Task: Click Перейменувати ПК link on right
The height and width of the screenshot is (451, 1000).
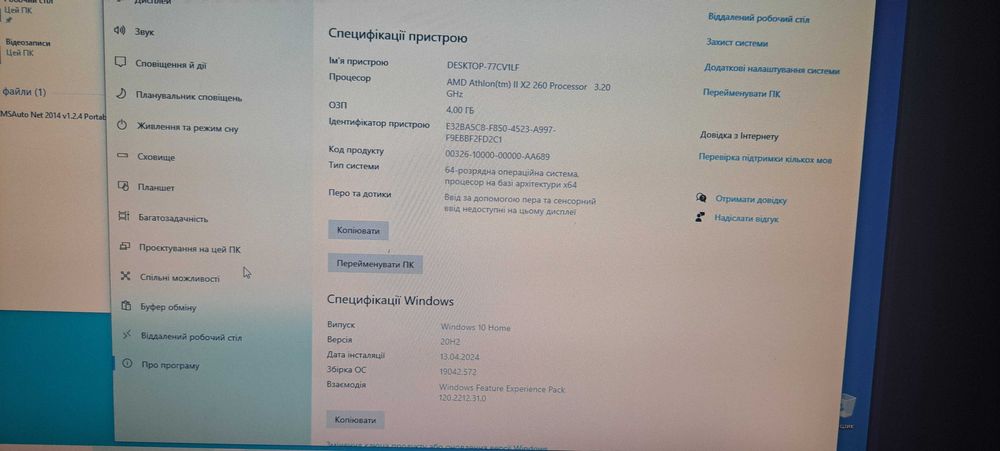Action: tap(741, 93)
